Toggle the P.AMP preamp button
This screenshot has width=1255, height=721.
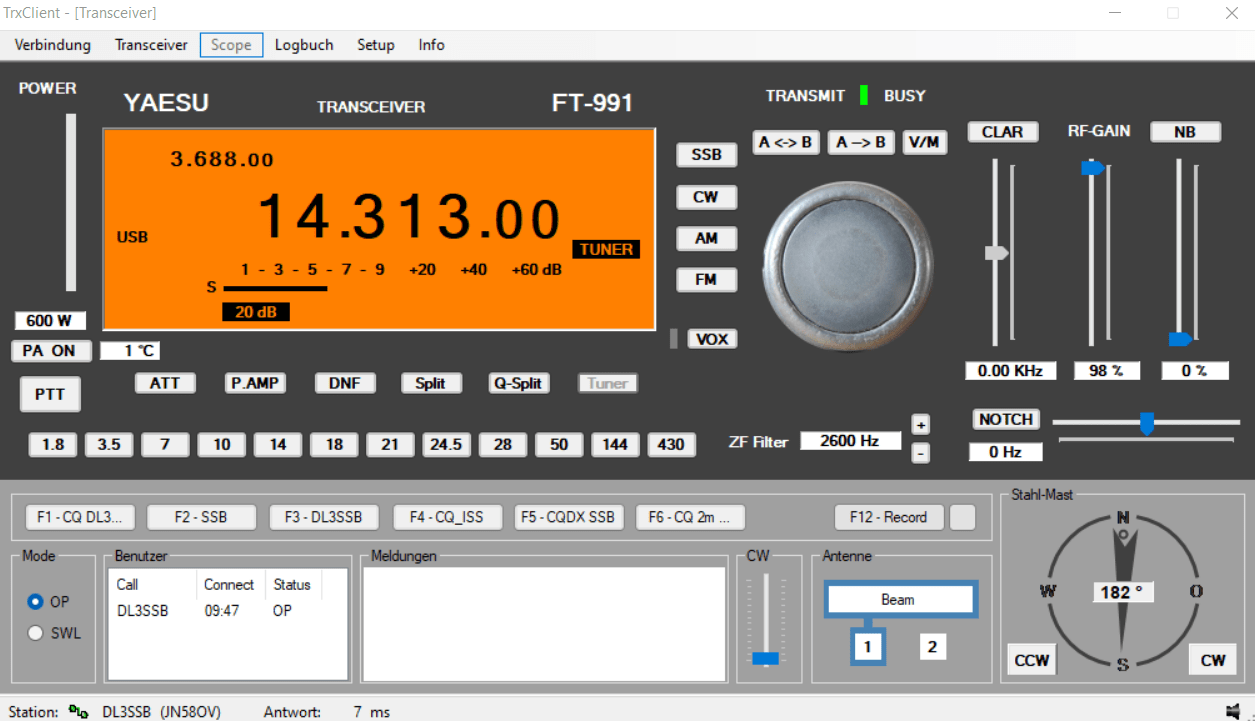(255, 383)
